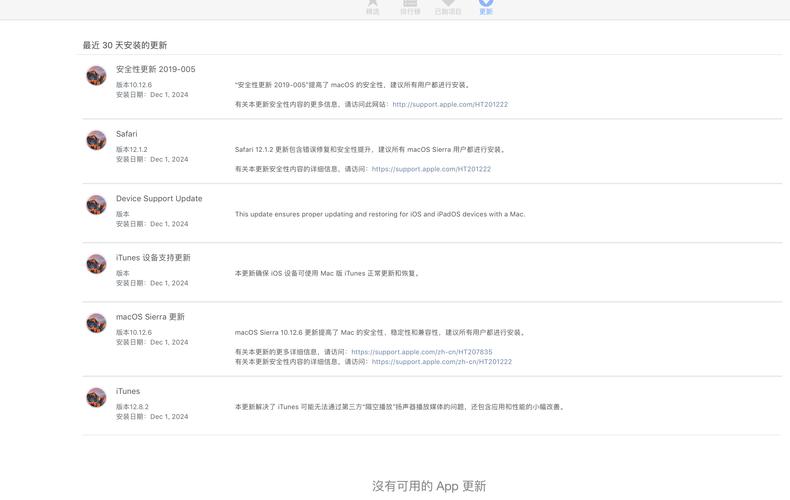This screenshot has width=790, height=500.
Task: Click the "安全性更新 2019-005"提高了 macOS description
Action: tap(353, 85)
